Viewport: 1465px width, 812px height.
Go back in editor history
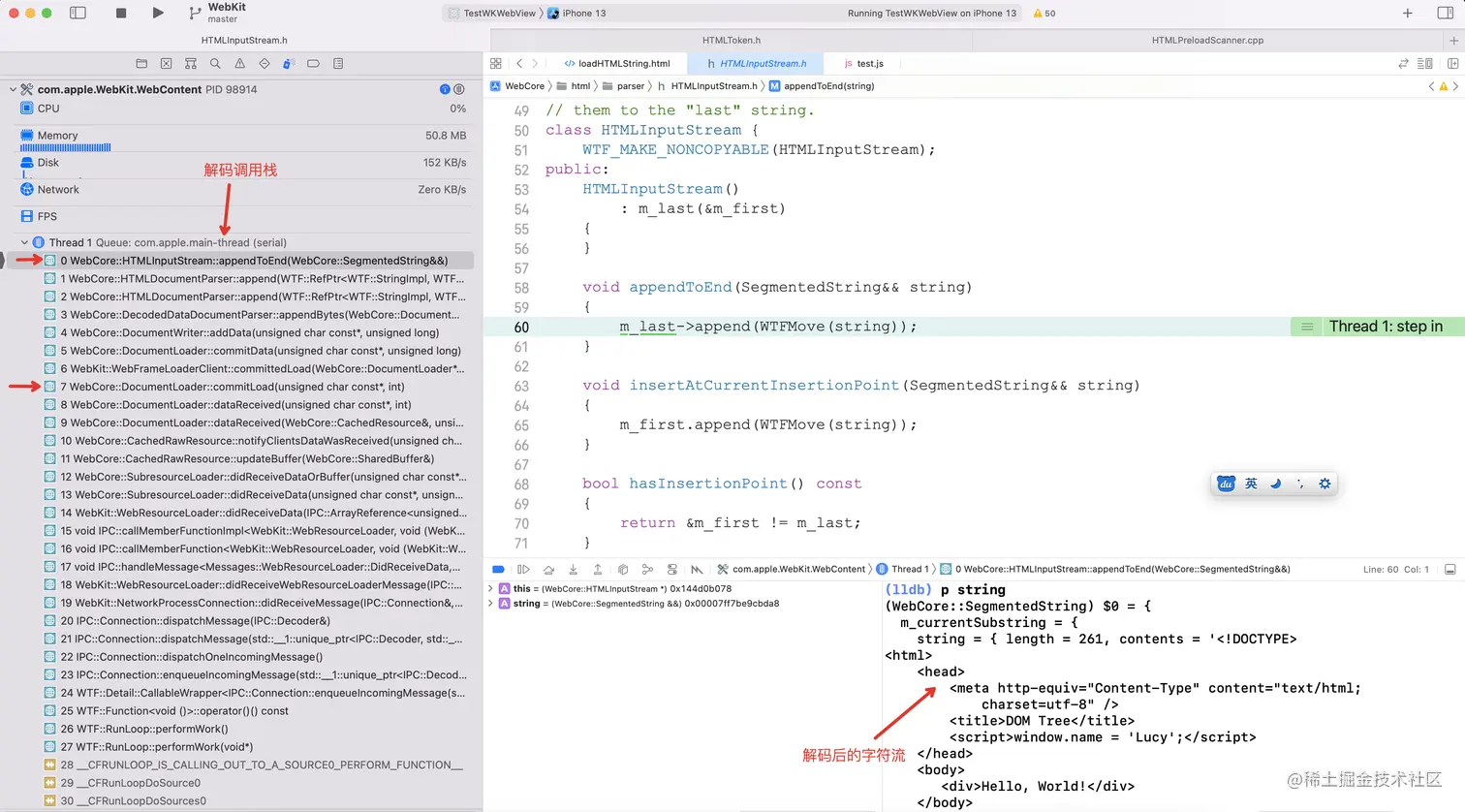point(519,64)
